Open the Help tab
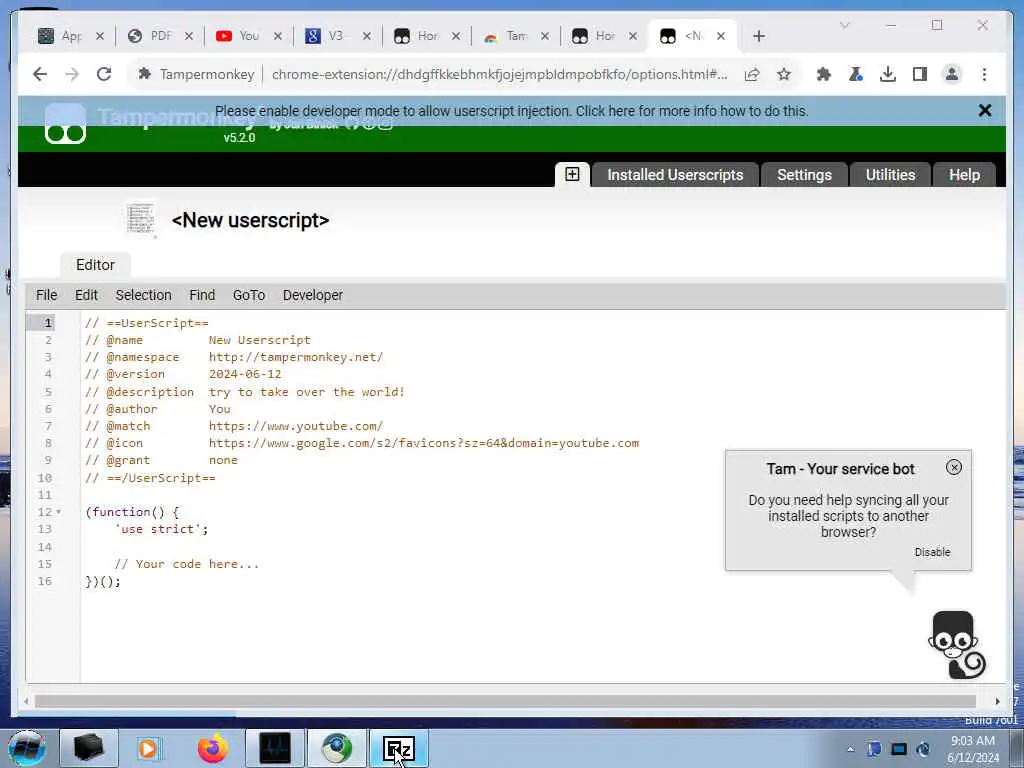The image size is (1024, 768). click(x=964, y=175)
